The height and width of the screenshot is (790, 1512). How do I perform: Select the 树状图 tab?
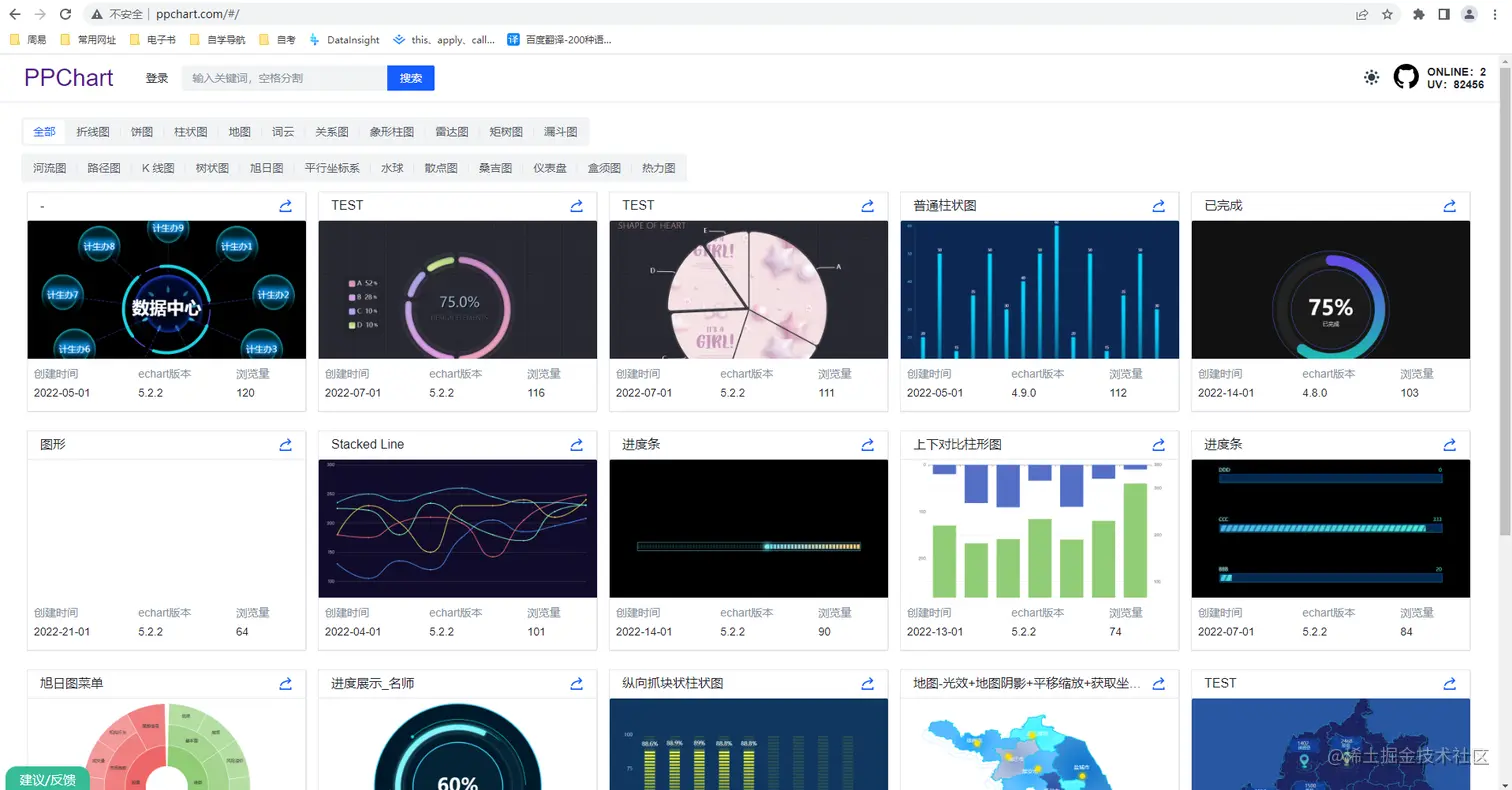click(x=212, y=168)
